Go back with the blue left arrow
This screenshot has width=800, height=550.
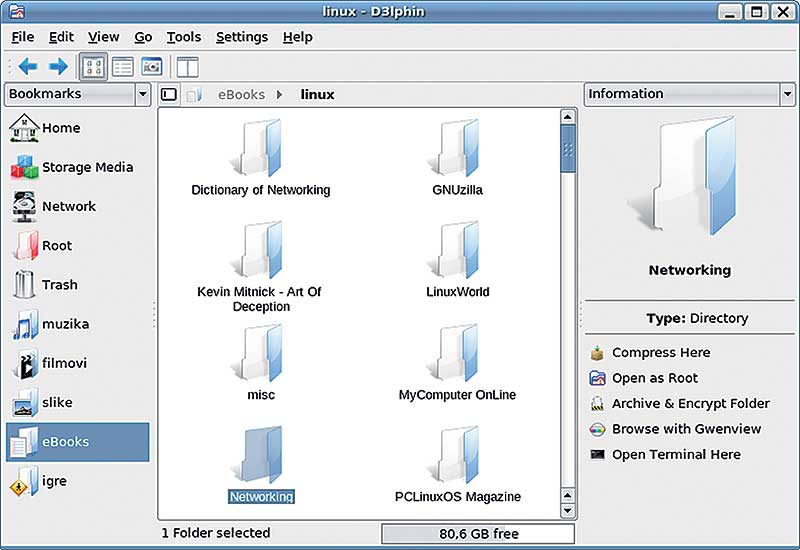(28, 66)
